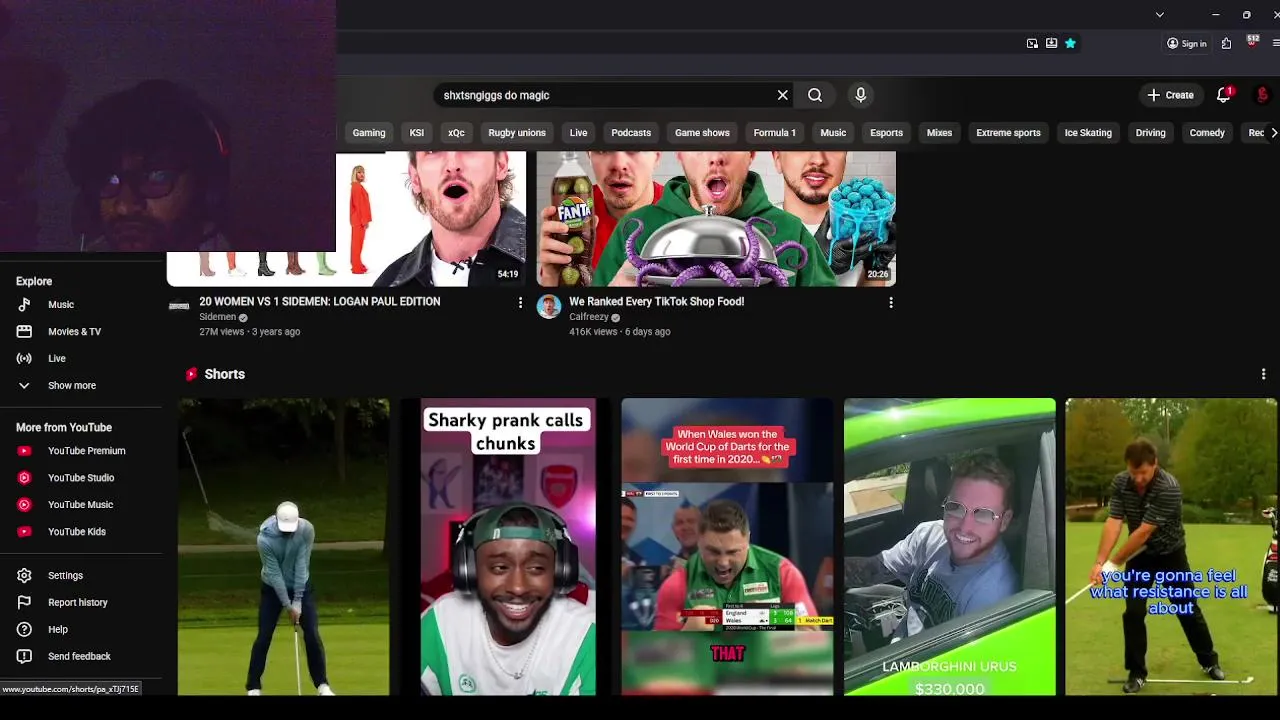The height and width of the screenshot is (720, 1280).
Task: Select the Live category chip
Action: coord(579,132)
